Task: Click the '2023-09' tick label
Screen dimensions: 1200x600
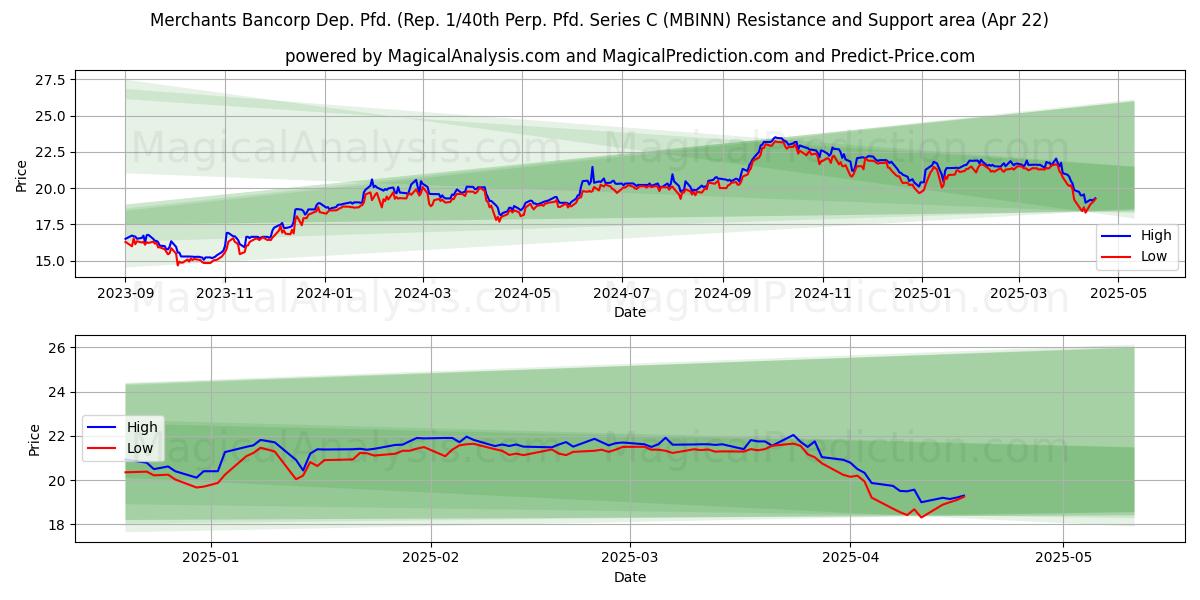Action: pos(125,294)
